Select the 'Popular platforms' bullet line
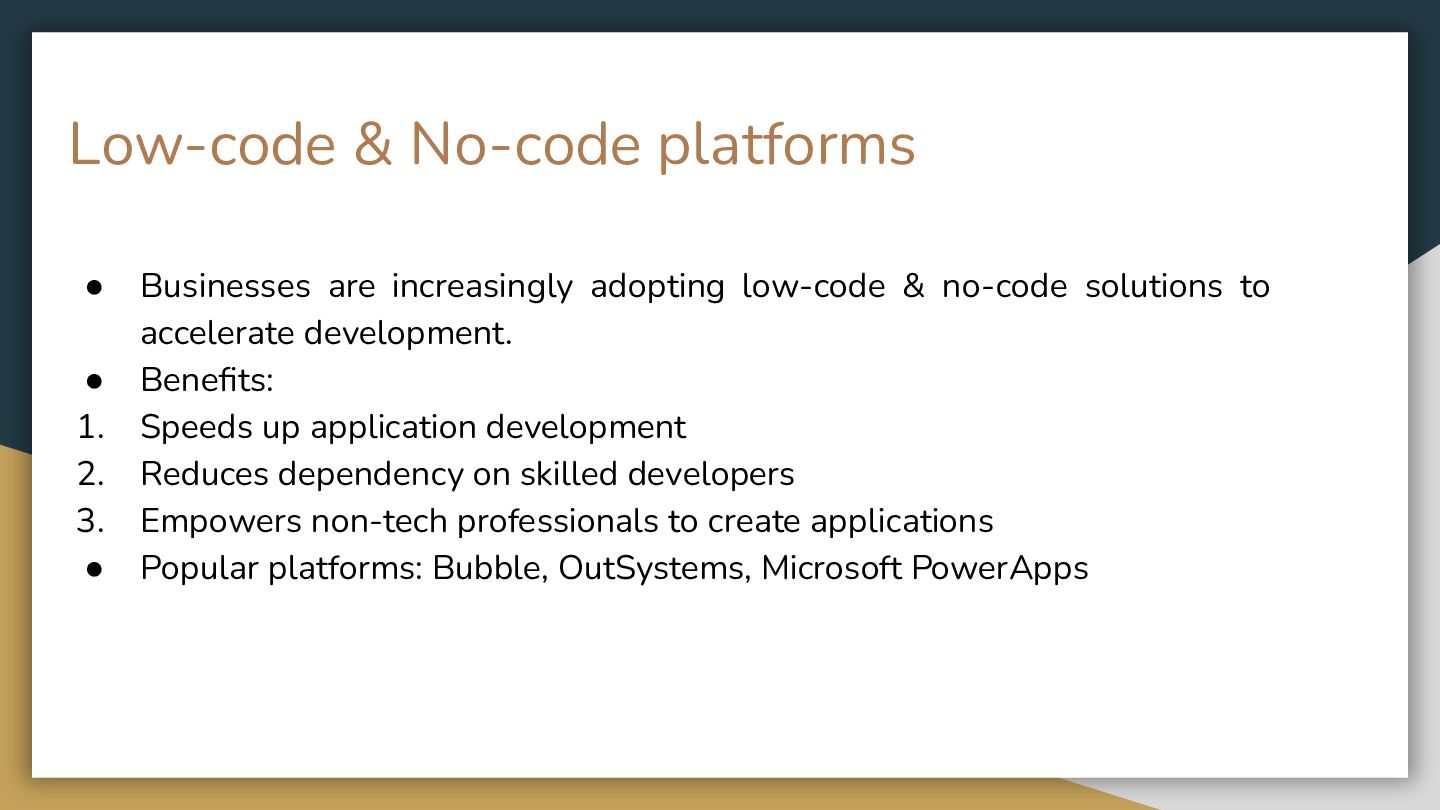Image resolution: width=1440 pixels, height=810 pixels. 614,568
